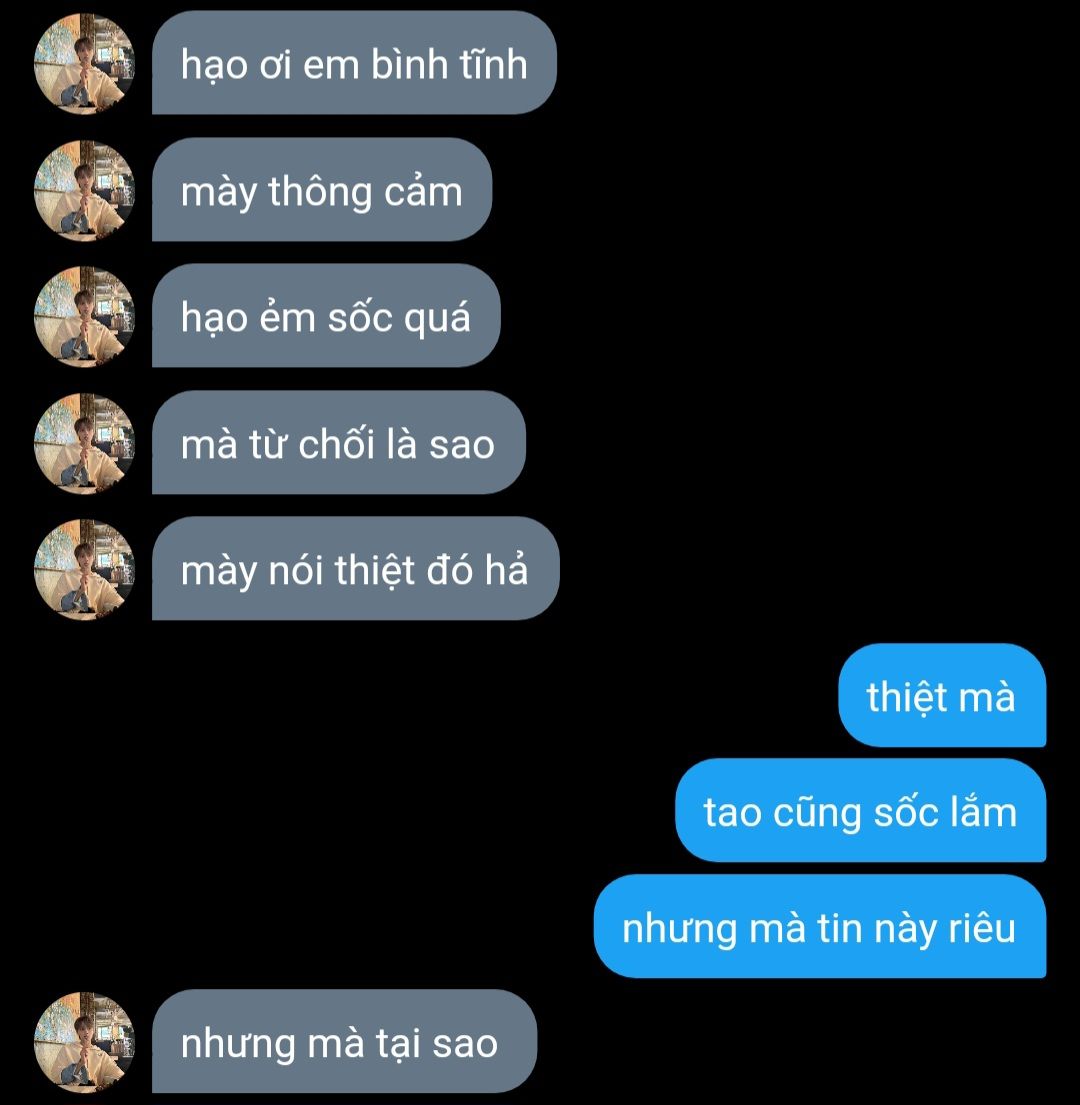Tap the blue 'thiệt mà' sent message
This screenshot has width=1080, height=1105.
pyautogui.click(x=942, y=696)
